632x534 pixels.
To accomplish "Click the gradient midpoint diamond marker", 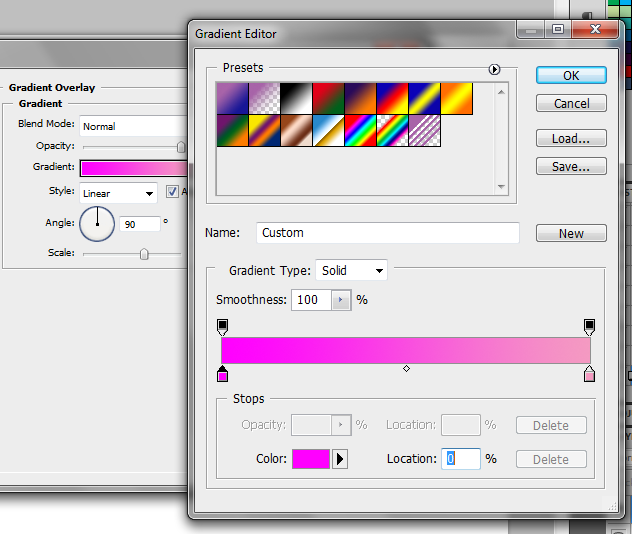I will pos(406,369).
